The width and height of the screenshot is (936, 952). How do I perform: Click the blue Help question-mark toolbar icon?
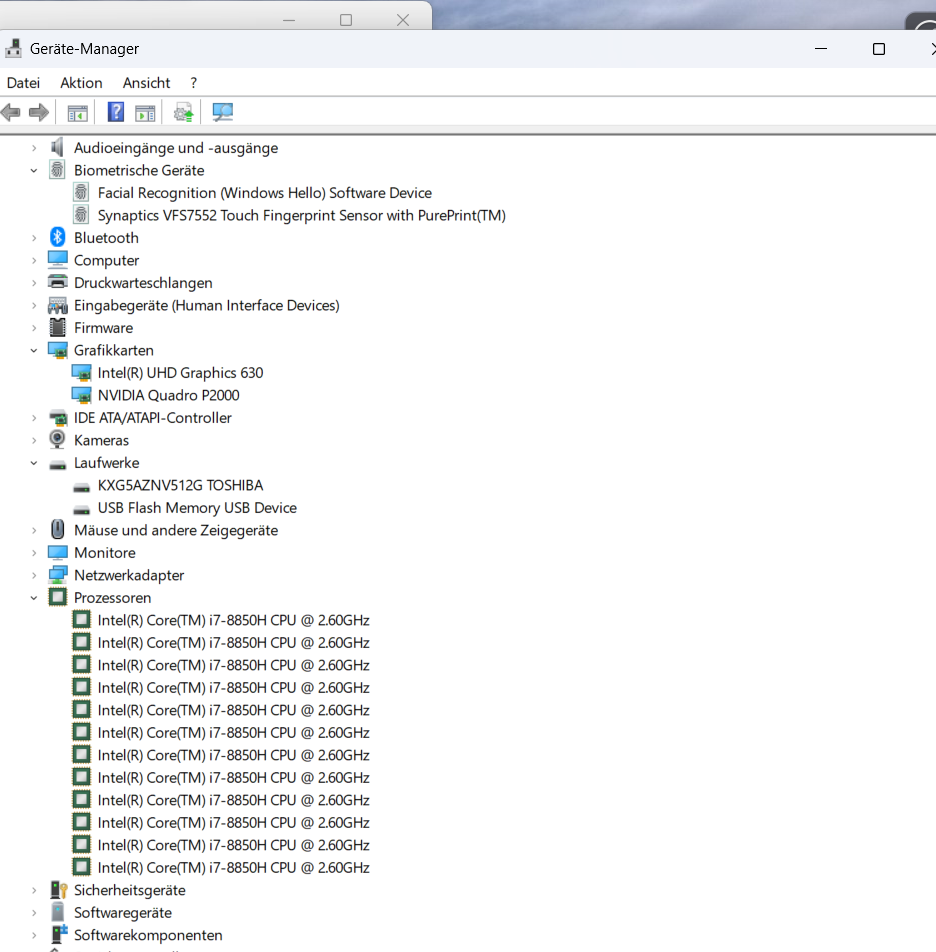point(115,112)
